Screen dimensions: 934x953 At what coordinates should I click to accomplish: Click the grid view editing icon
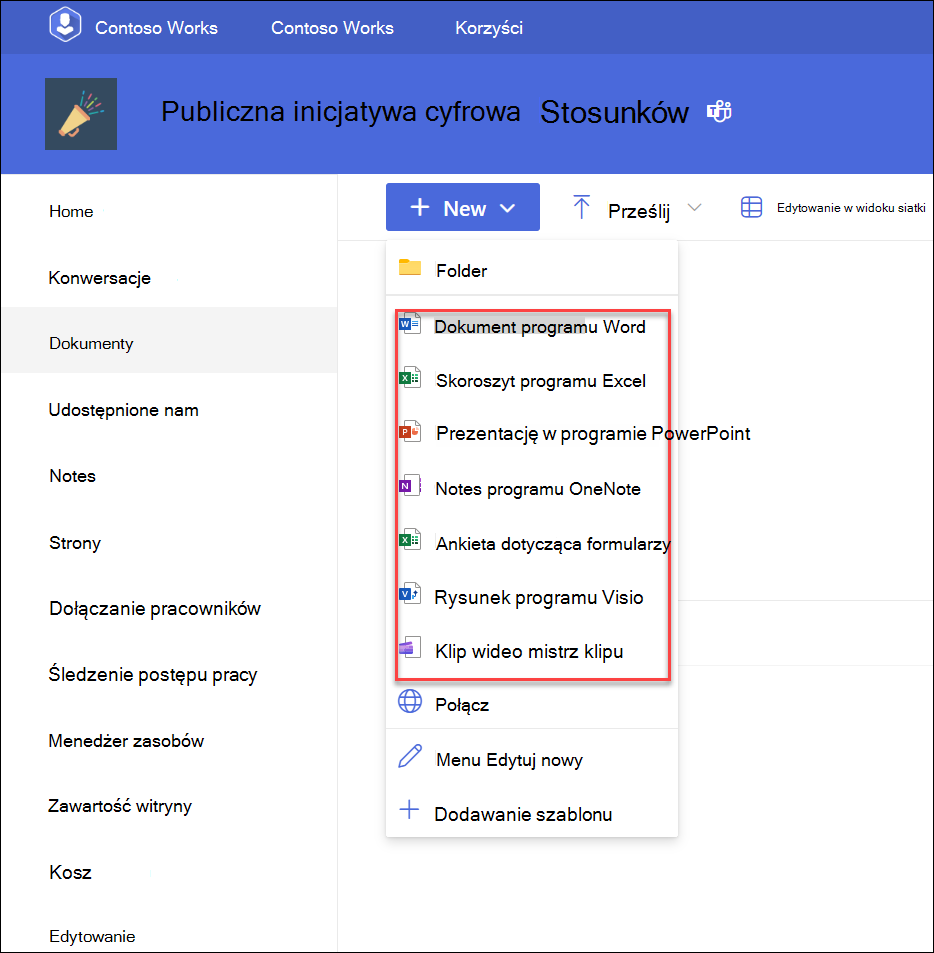pos(751,207)
